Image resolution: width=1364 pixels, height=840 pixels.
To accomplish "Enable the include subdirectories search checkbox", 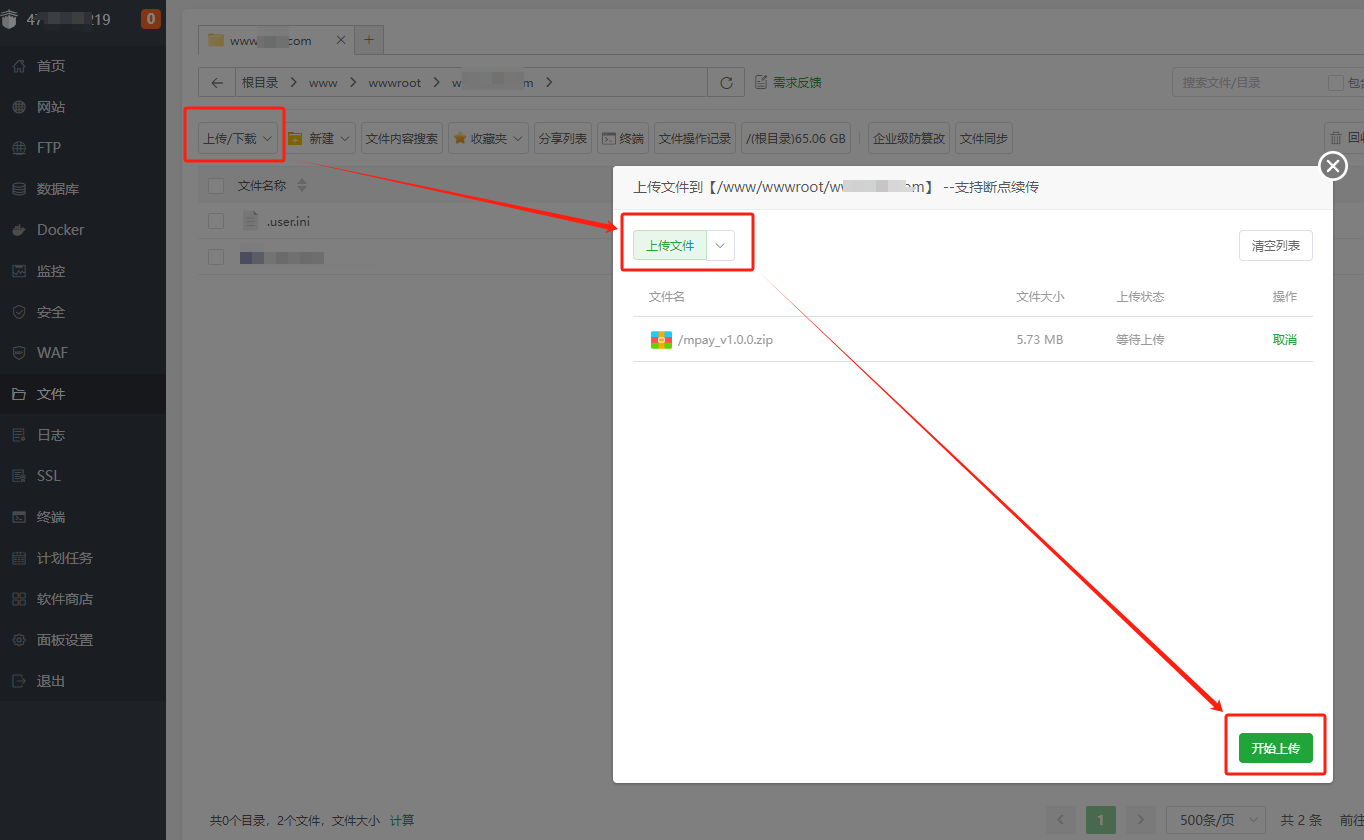I will pos(1335,83).
